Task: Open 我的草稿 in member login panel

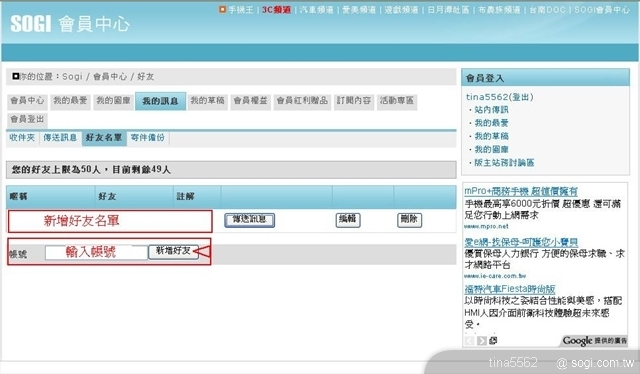Action: tap(491, 136)
